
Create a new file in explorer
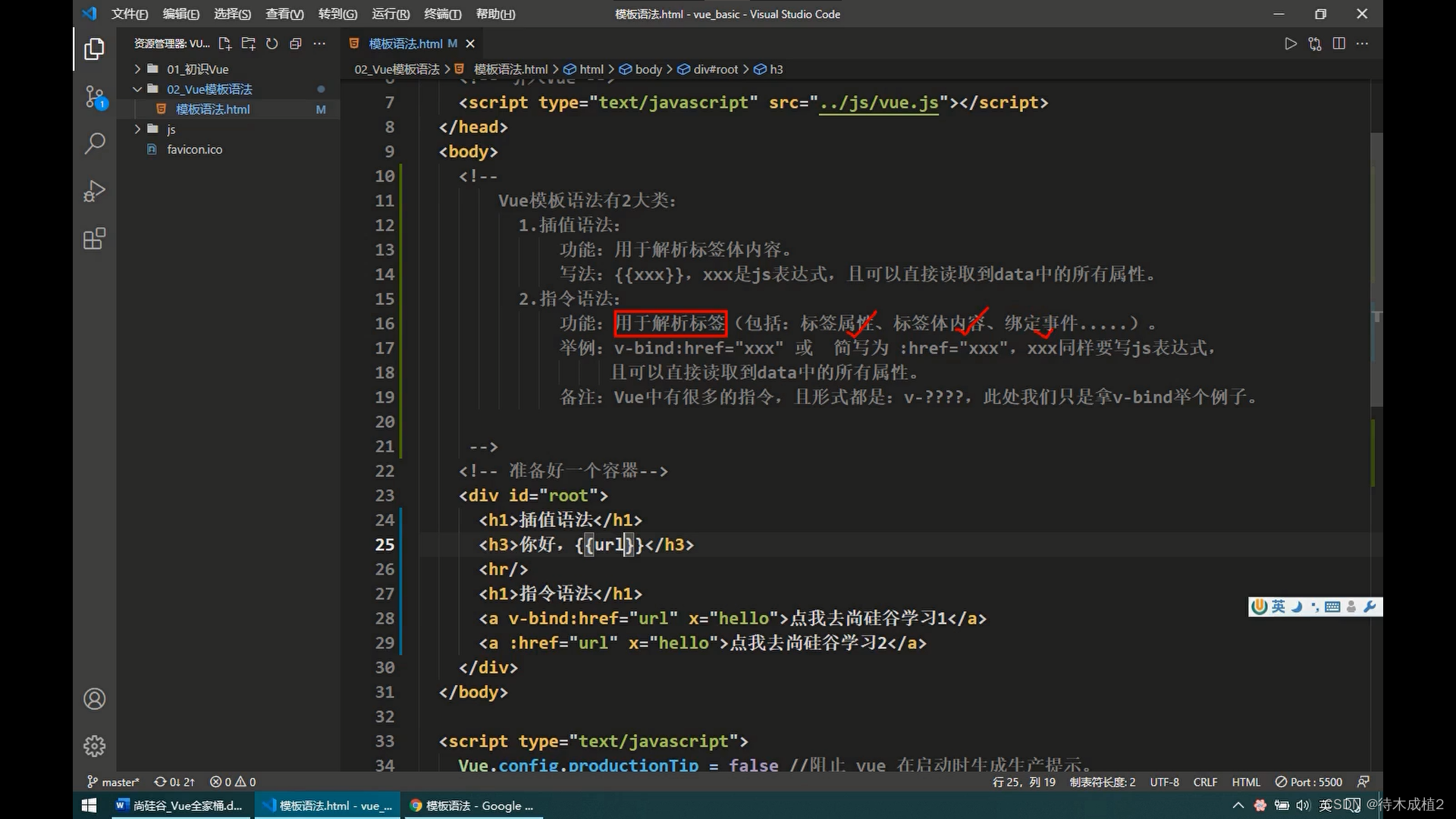[224, 43]
